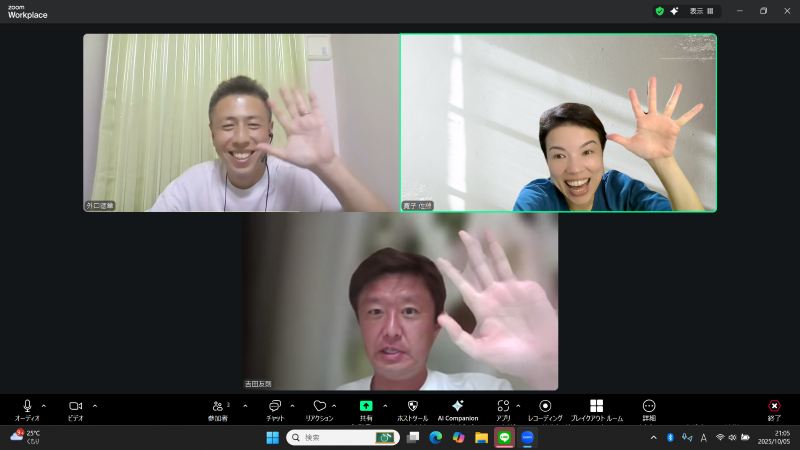Toggle the レコーディング record button
This screenshot has width=800, height=450.
point(545,406)
